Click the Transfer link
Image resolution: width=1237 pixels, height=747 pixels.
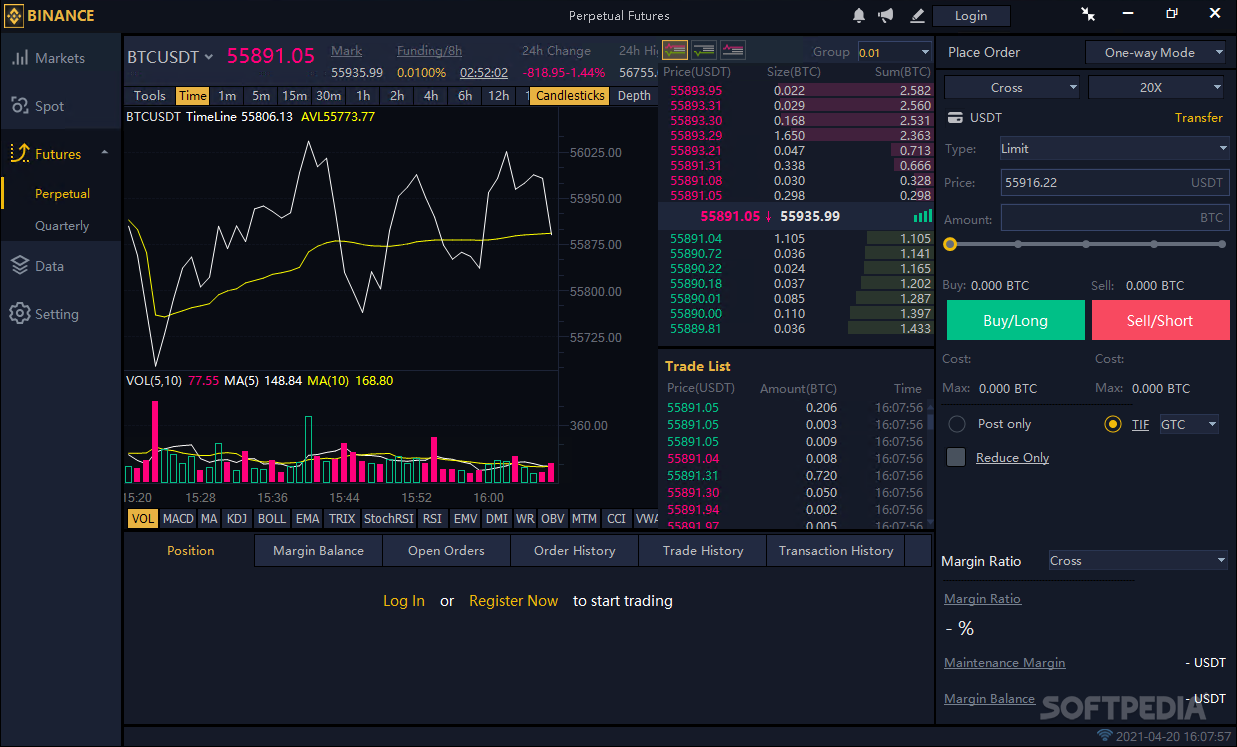pos(1198,118)
